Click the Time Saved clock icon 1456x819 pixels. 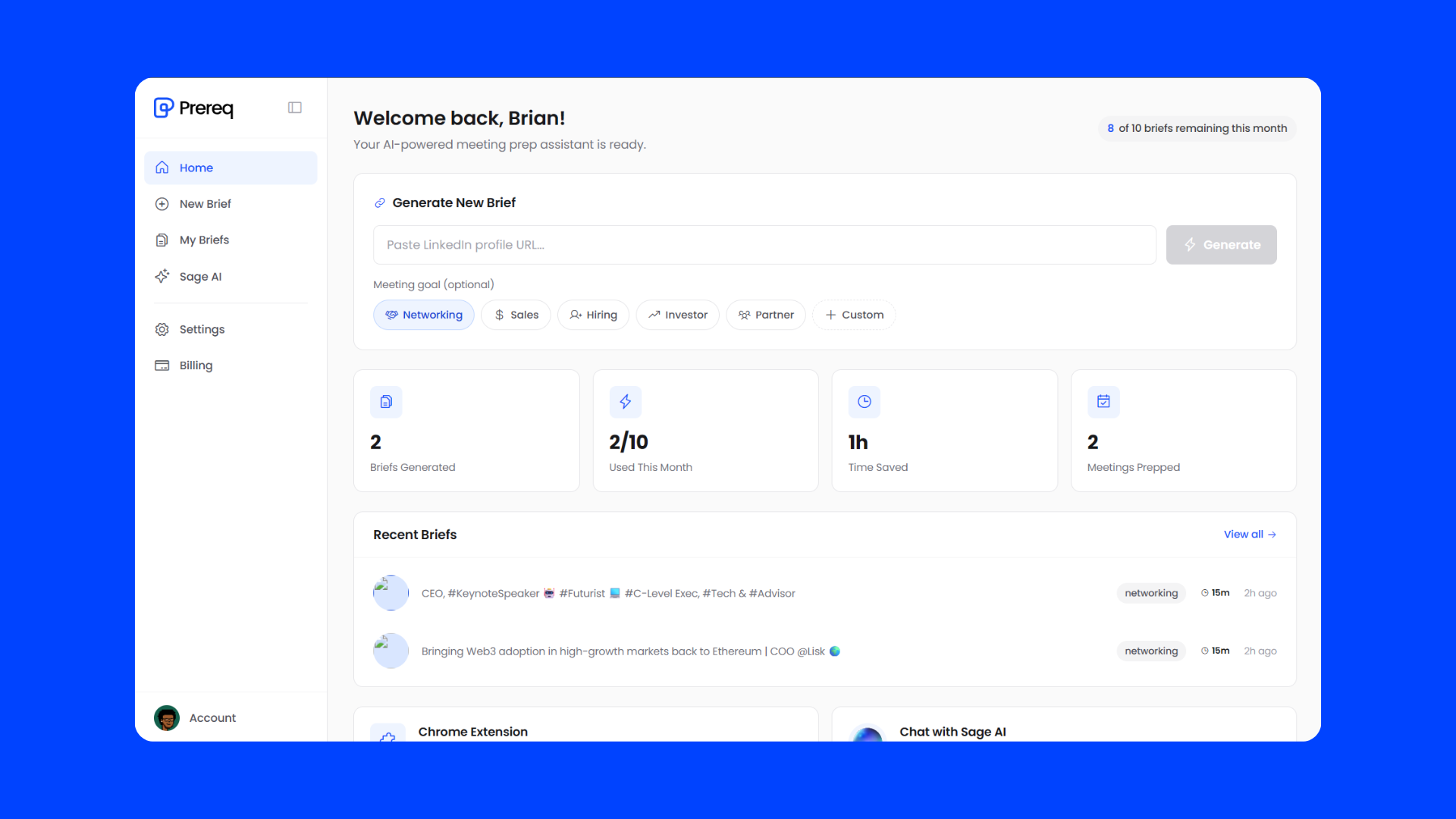tap(864, 402)
